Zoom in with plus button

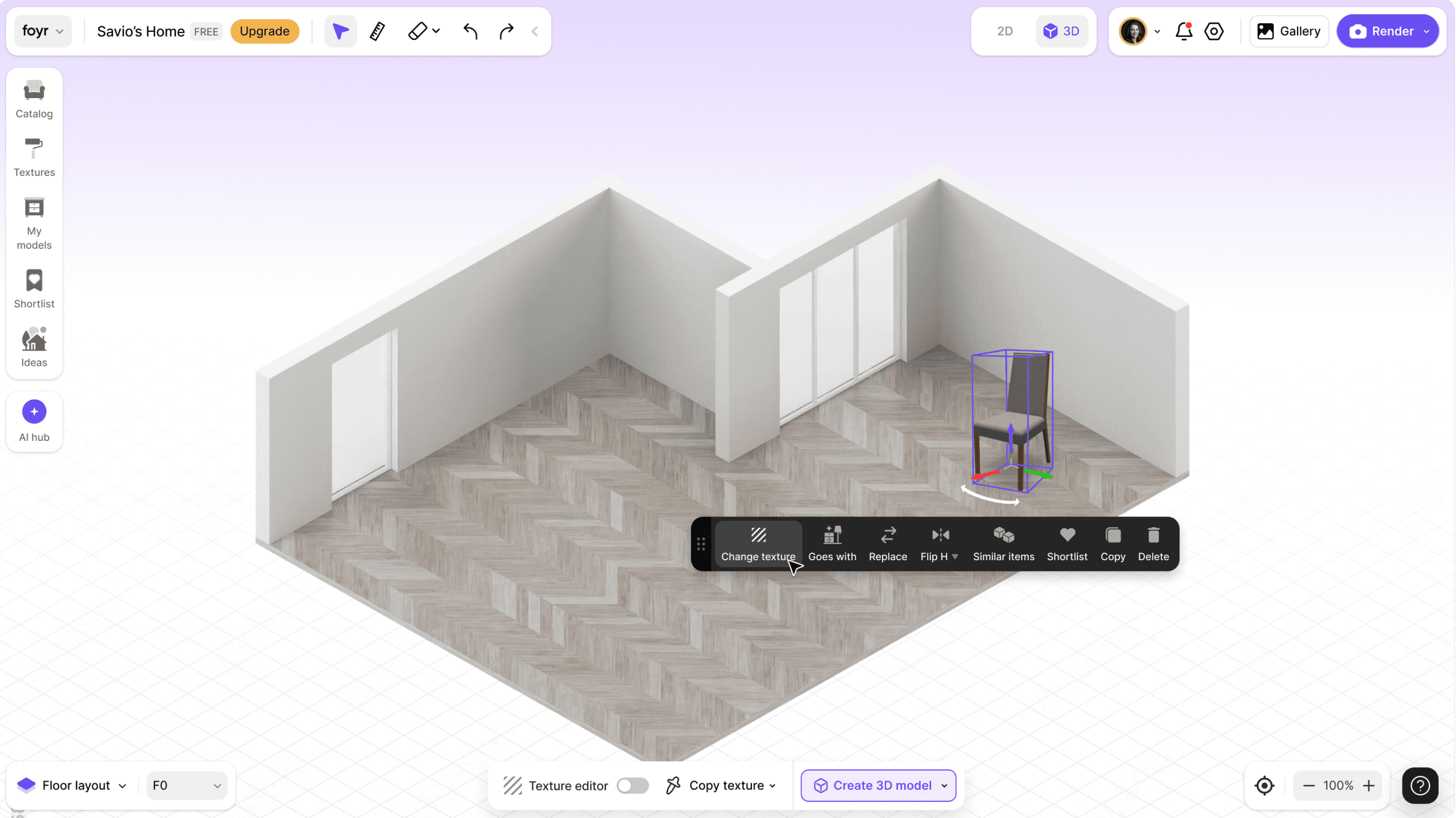[1369, 785]
